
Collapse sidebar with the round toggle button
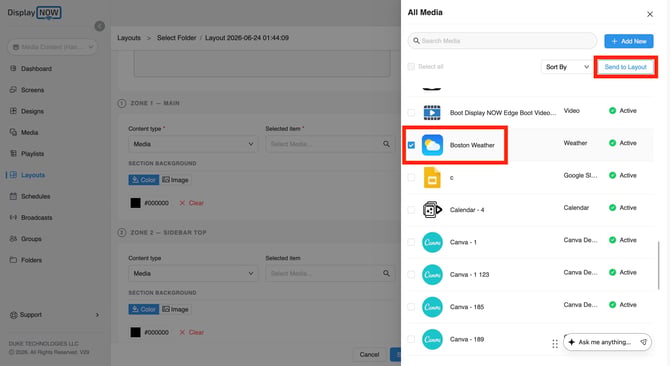(x=100, y=26)
